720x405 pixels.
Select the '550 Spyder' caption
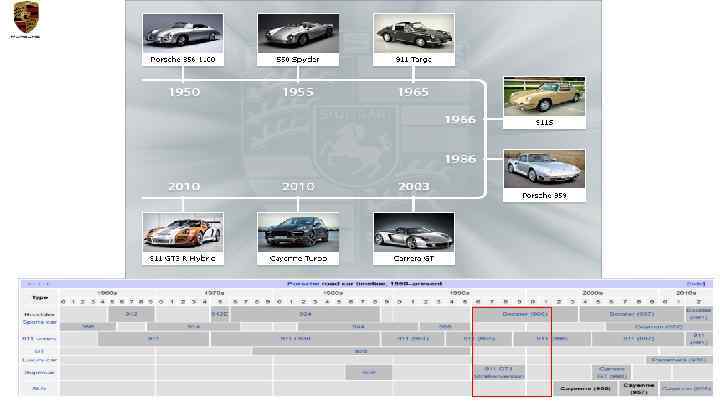[298, 60]
